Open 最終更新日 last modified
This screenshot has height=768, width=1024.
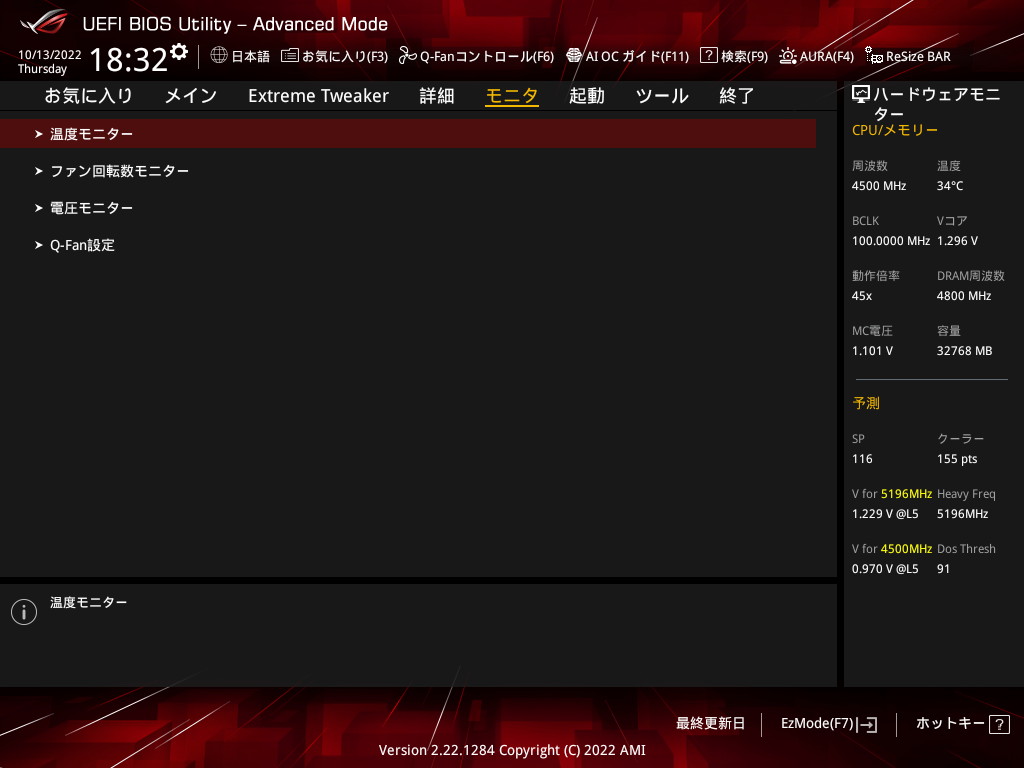(711, 724)
